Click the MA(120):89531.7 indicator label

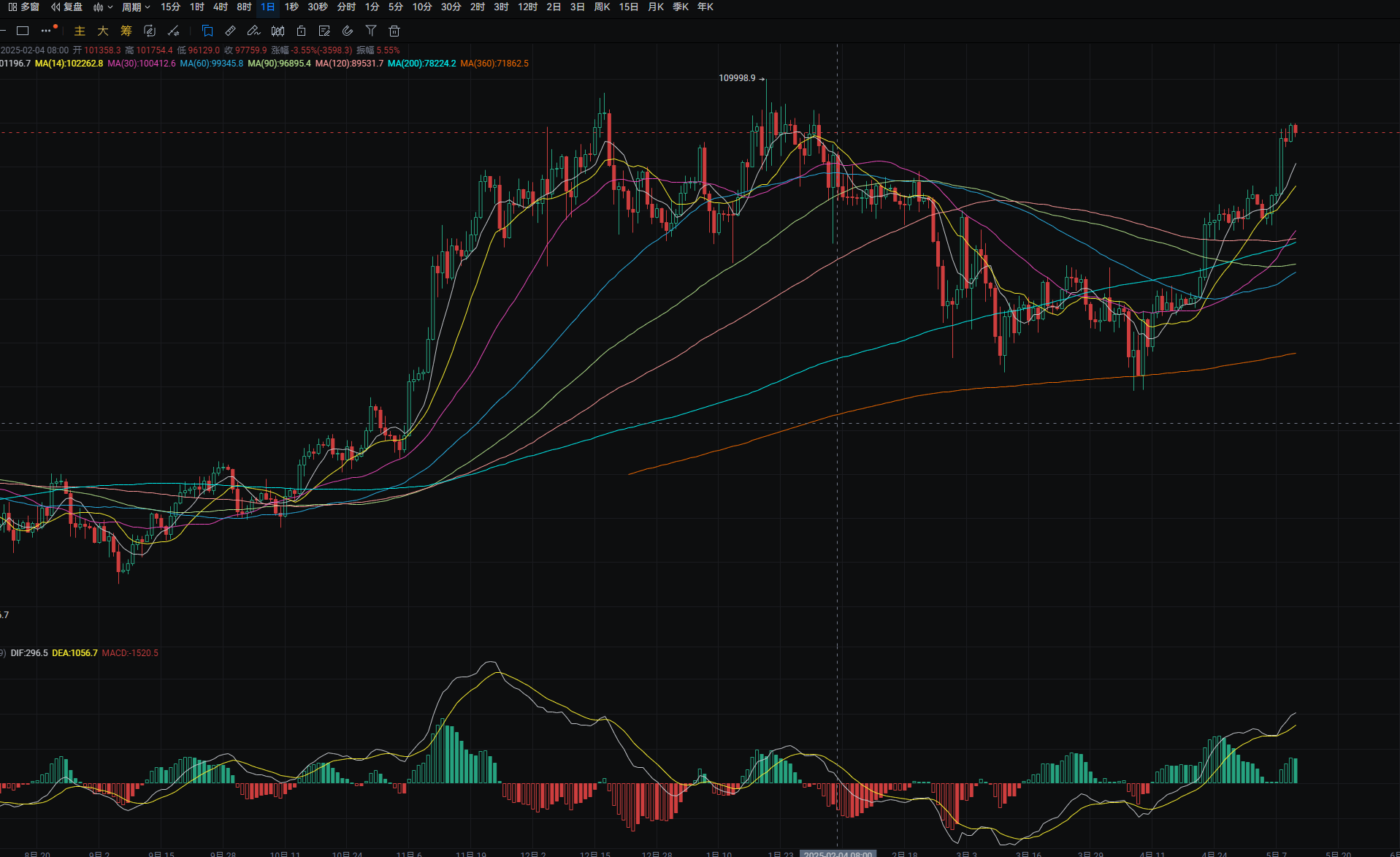click(349, 64)
